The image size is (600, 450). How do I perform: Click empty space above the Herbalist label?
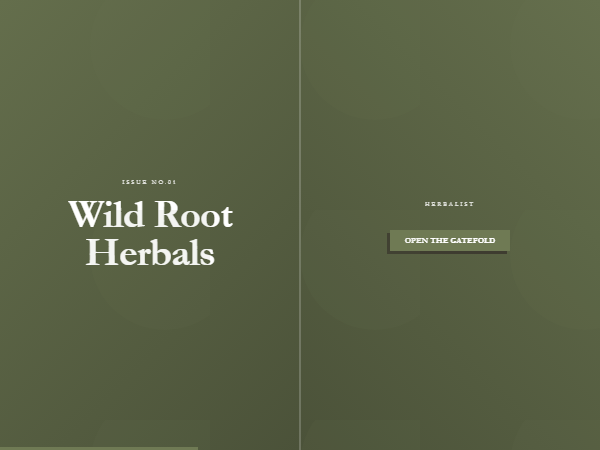pos(449,107)
